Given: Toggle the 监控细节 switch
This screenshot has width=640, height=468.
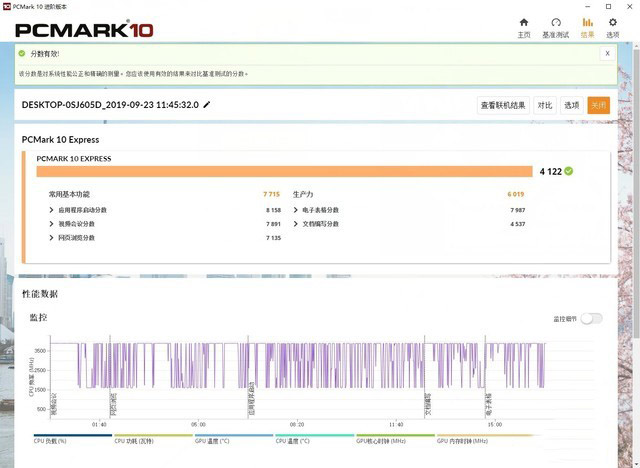Looking at the screenshot, I should coord(591,319).
